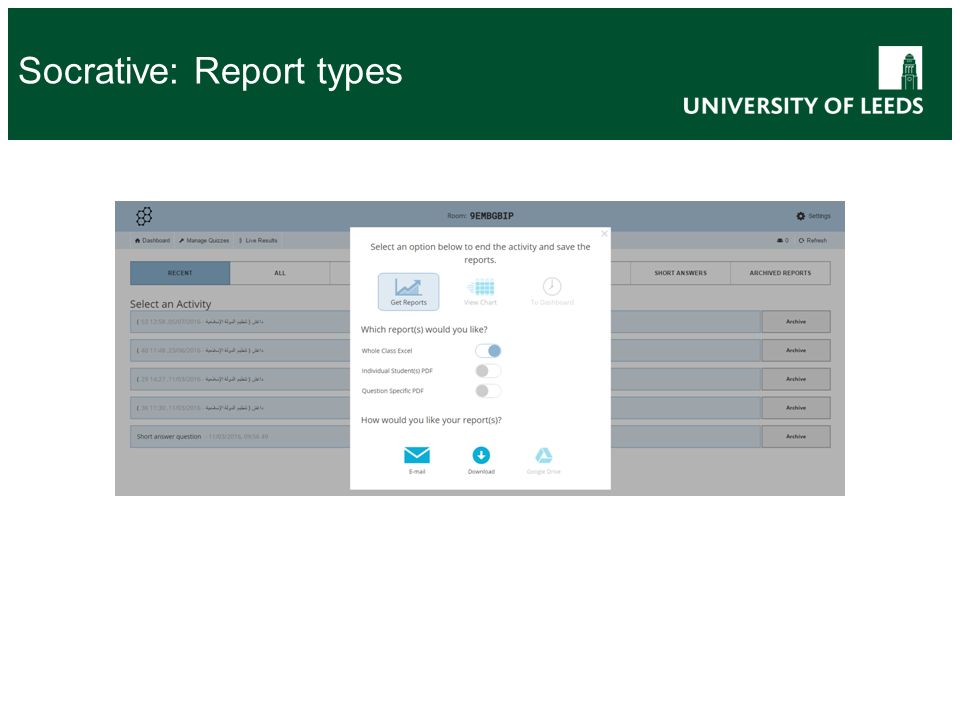The width and height of the screenshot is (960, 720).
Task: Archive the Short answer question activity
Action: 796,437
